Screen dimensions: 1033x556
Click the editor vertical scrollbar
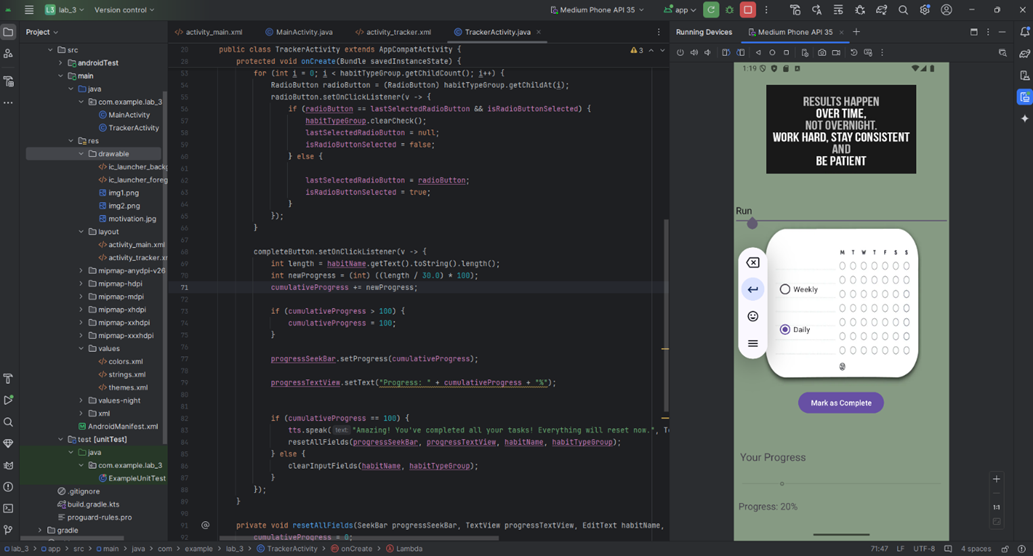click(665, 315)
